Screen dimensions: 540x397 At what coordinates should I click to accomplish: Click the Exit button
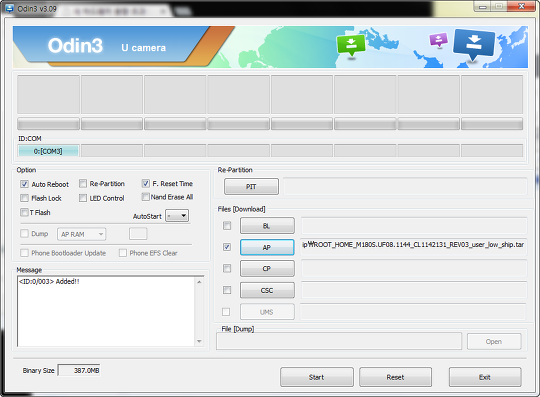pos(485,377)
